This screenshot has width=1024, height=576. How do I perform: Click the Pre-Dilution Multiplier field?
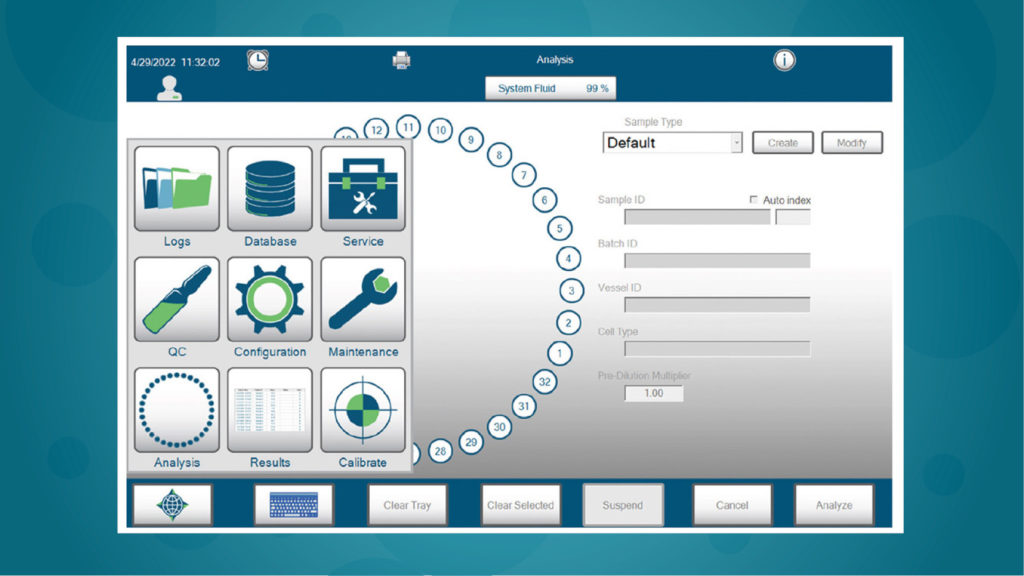[654, 393]
